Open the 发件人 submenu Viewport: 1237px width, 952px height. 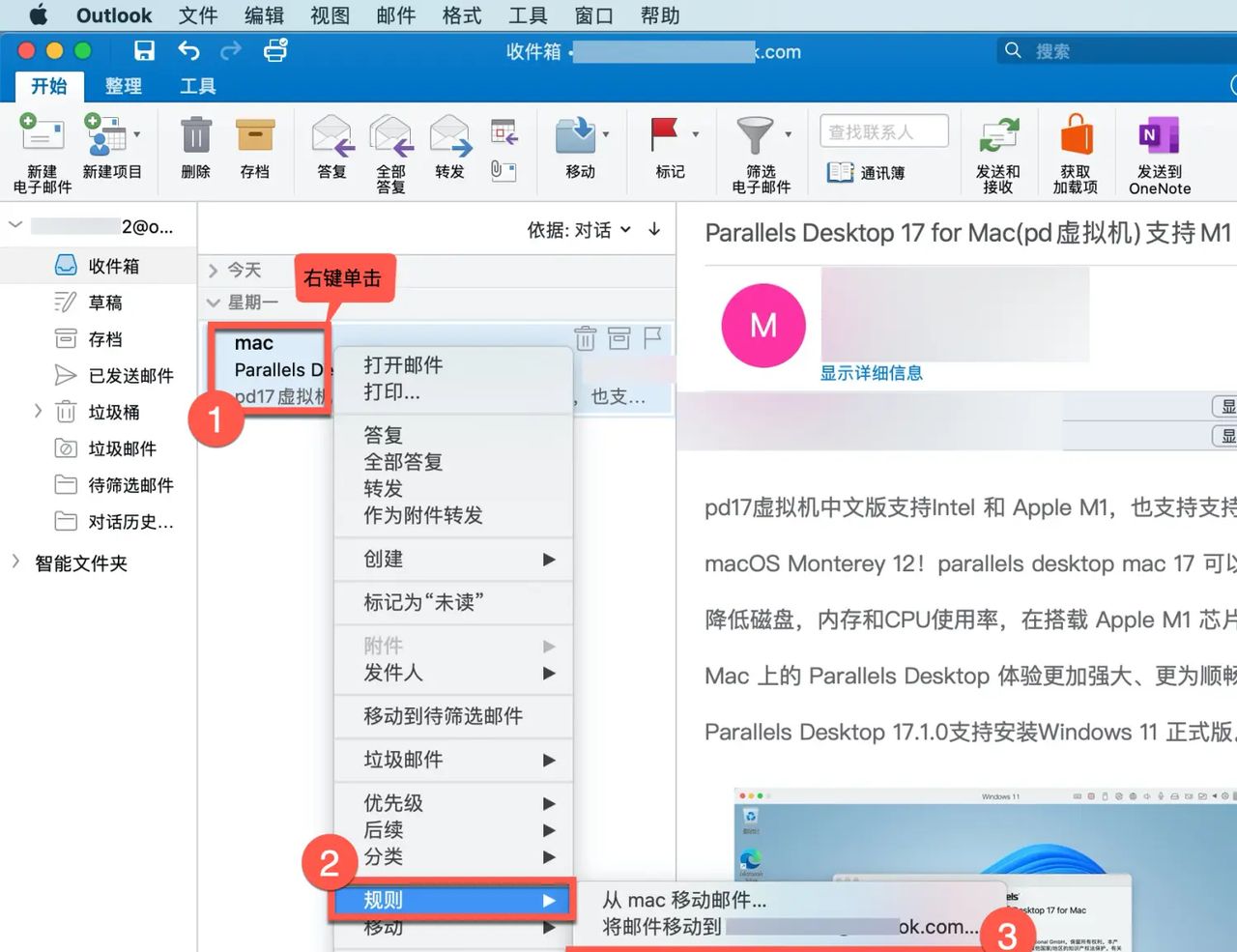point(453,673)
